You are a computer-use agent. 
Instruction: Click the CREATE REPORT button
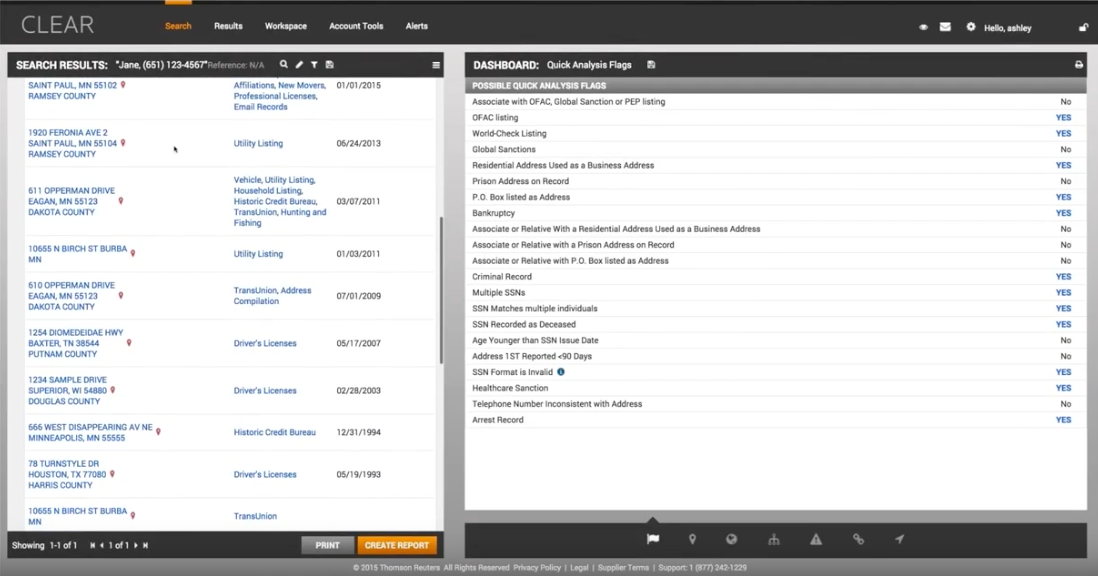[396, 545]
